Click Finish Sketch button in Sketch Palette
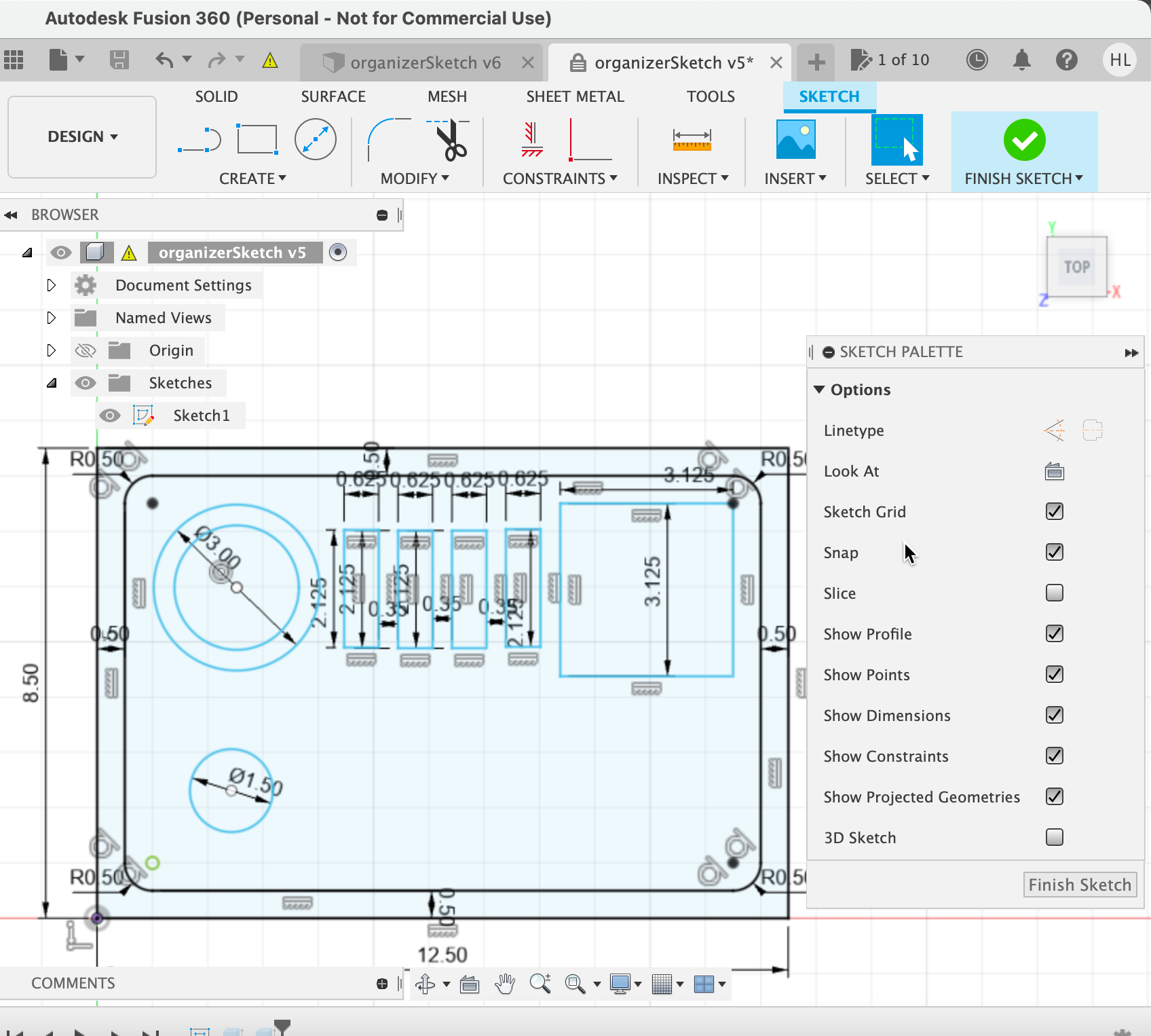1151x1036 pixels. coord(1079,885)
